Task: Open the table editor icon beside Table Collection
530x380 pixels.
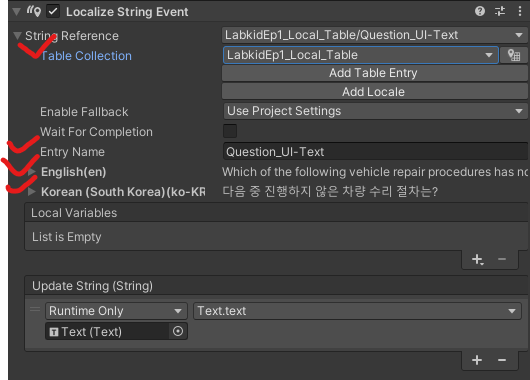Action: [x=514, y=55]
